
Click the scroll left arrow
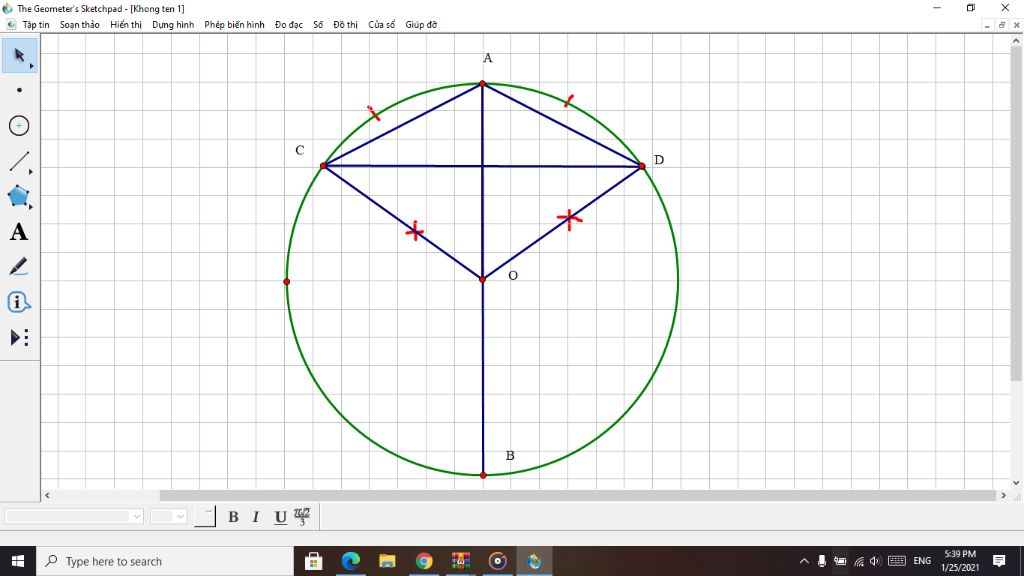(x=47, y=496)
